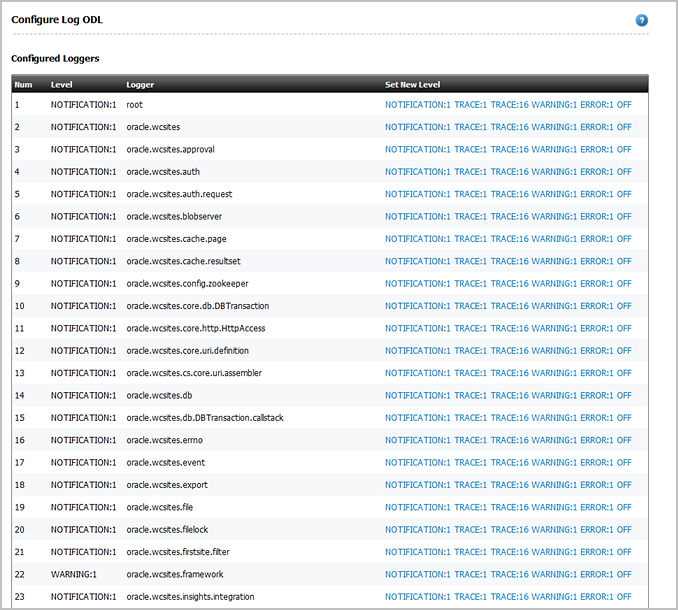Set oracle.wcsites.db.DBTransaction.callstack to WARNING:1

click(554, 418)
